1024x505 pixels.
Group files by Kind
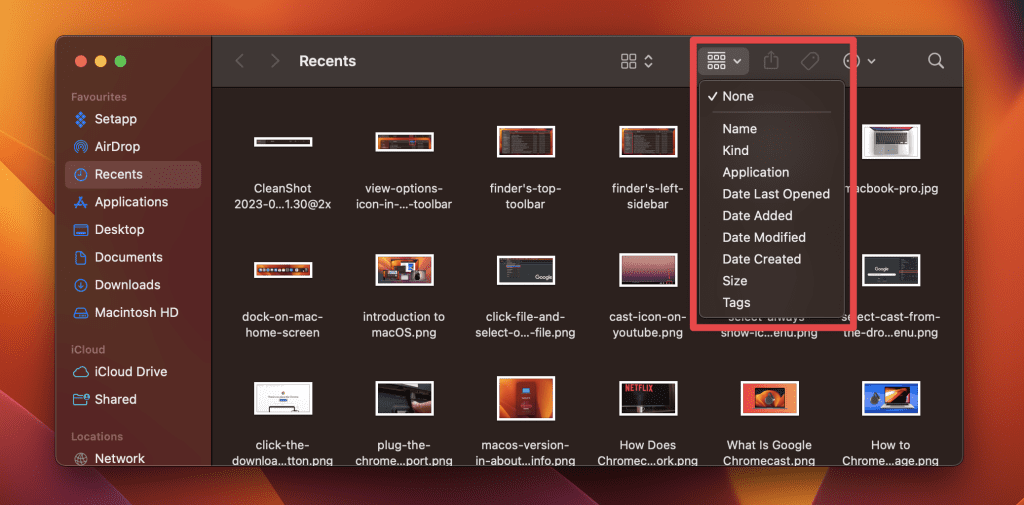[x=735, y=150]
